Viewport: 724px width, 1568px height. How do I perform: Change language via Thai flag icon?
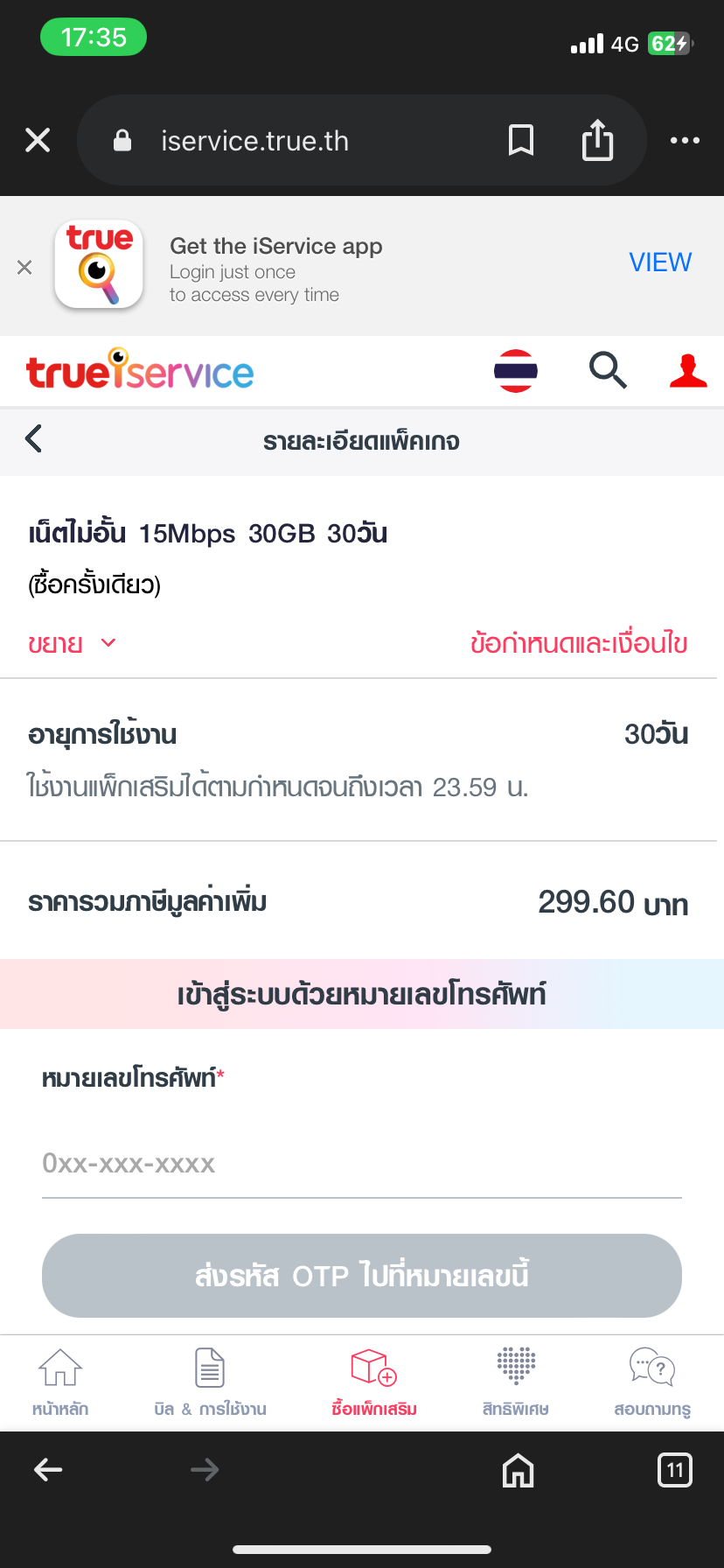coord(516,371)
